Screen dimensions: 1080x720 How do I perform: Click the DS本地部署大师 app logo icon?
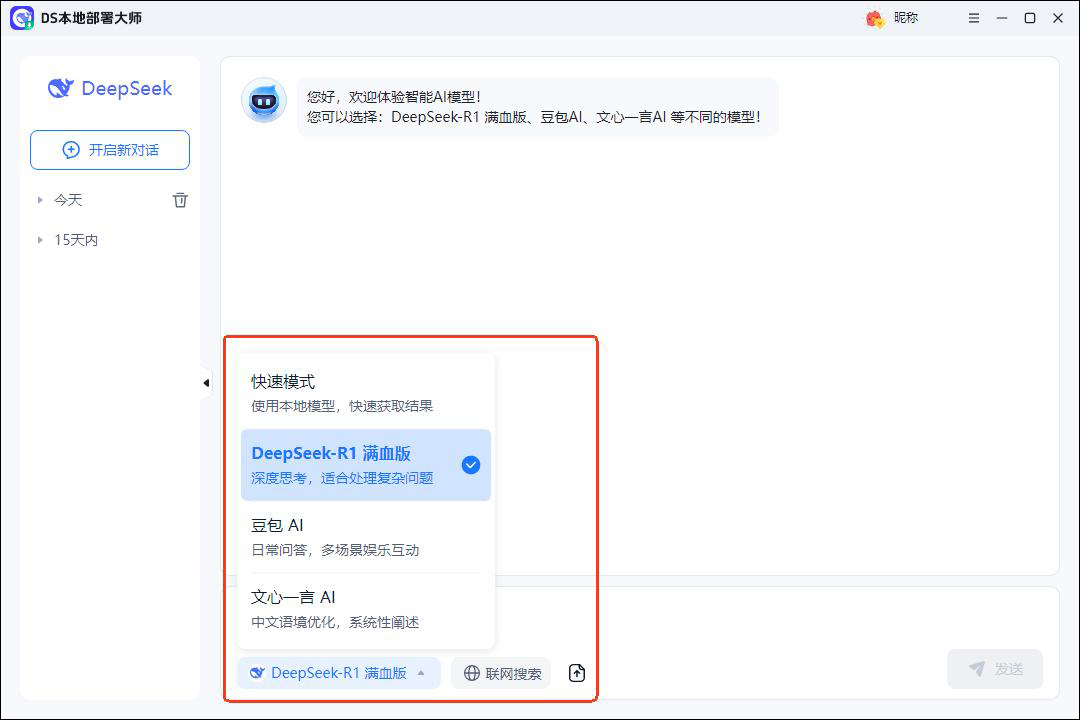click(22, 18)
